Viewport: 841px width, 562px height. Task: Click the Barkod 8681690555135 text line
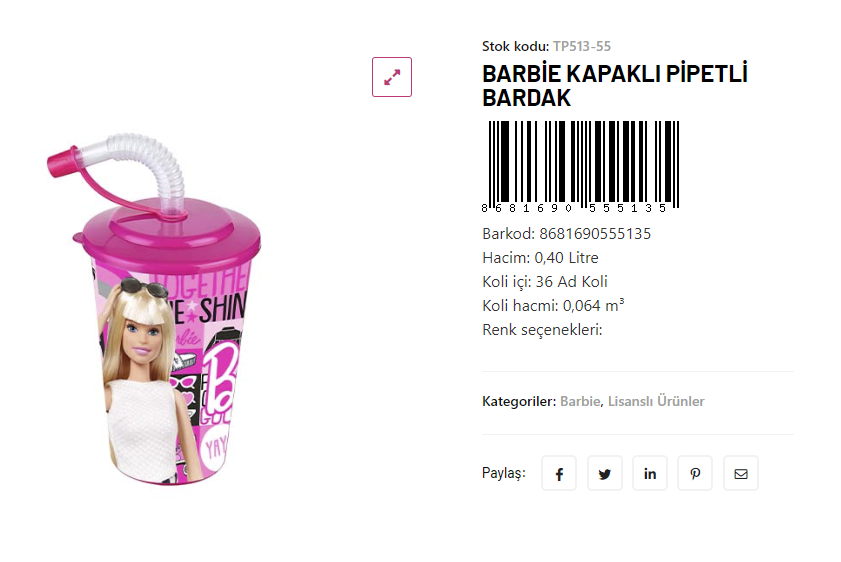pos(566,234)
